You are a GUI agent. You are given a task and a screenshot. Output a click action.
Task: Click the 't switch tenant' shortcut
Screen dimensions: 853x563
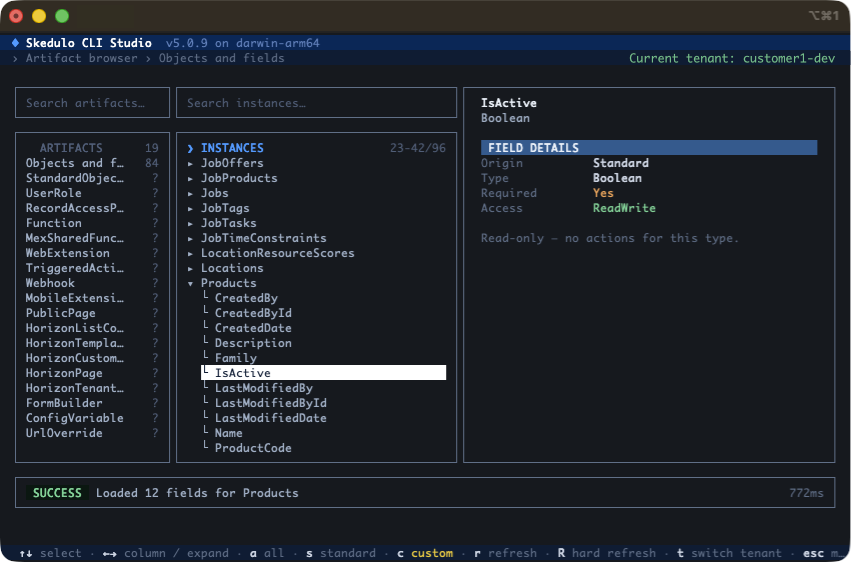729,553
